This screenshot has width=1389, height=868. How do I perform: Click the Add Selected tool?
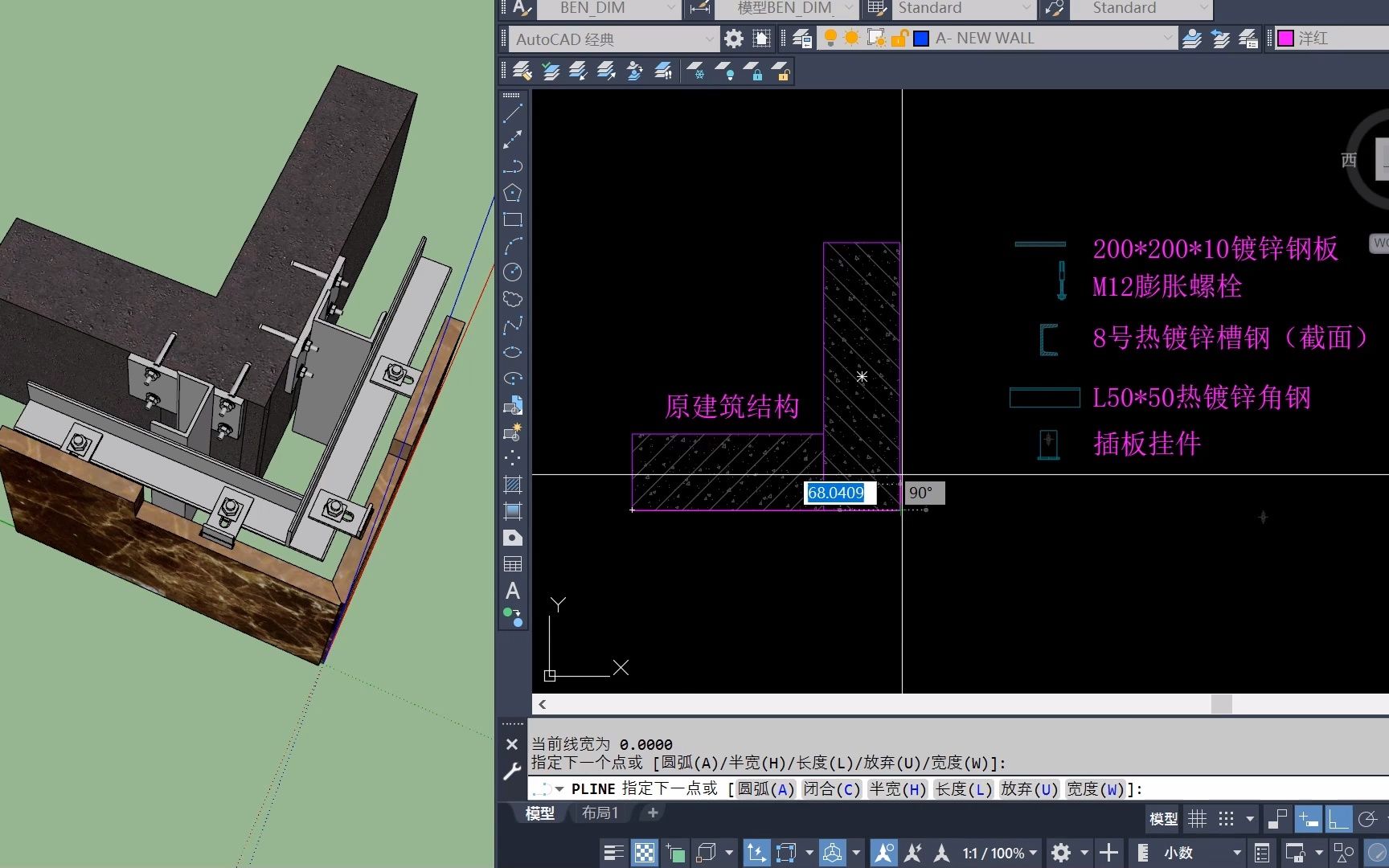click(x=512, y=617)
